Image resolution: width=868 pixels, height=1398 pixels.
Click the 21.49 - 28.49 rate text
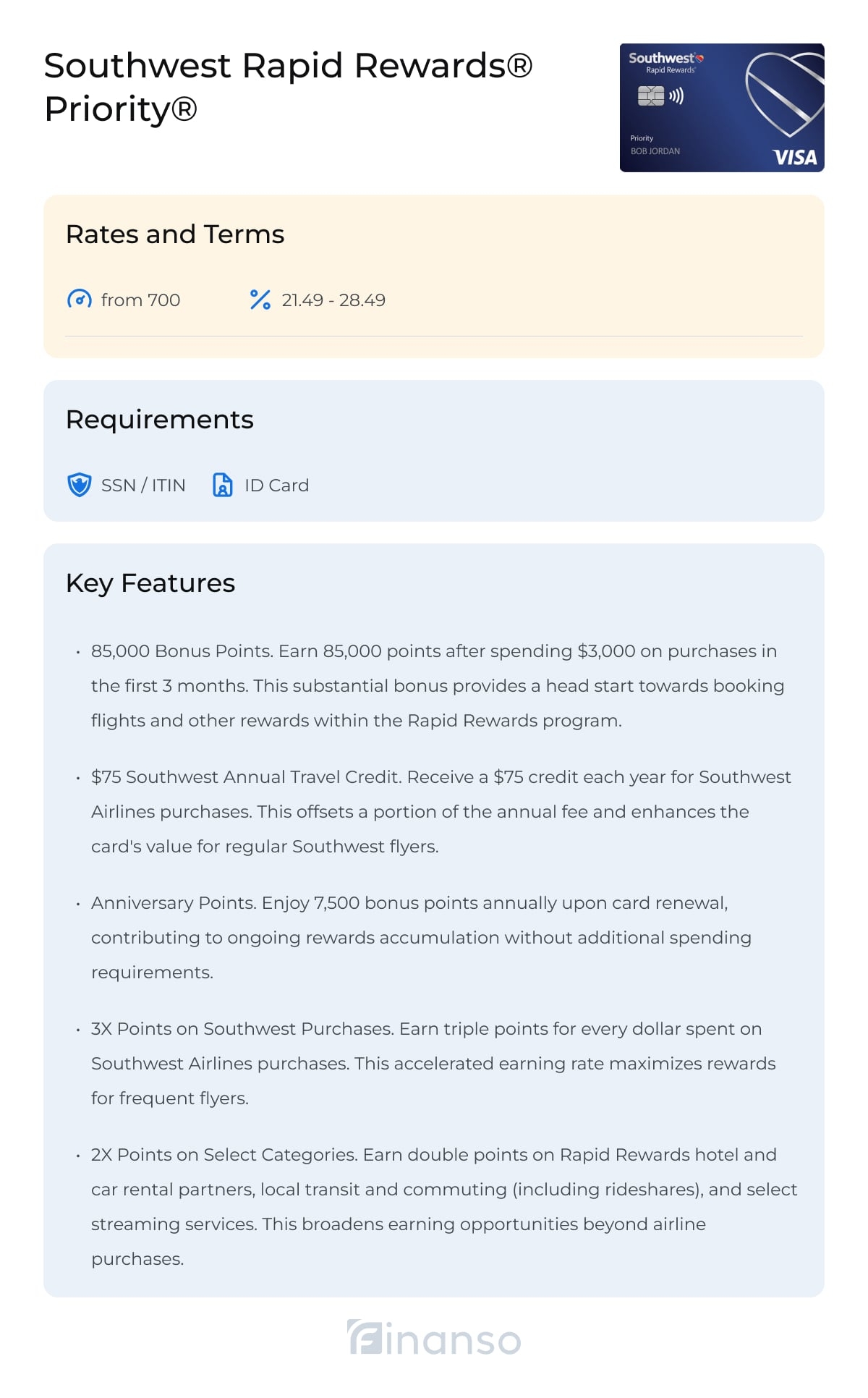click(333, 300)
